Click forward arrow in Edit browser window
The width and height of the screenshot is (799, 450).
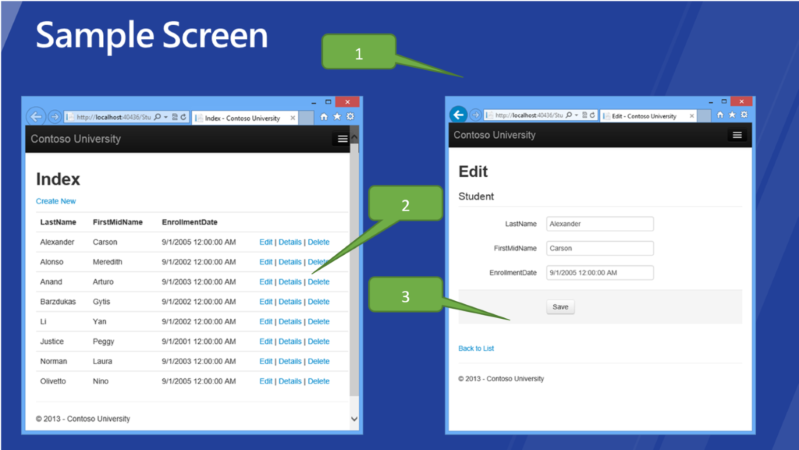475,115
